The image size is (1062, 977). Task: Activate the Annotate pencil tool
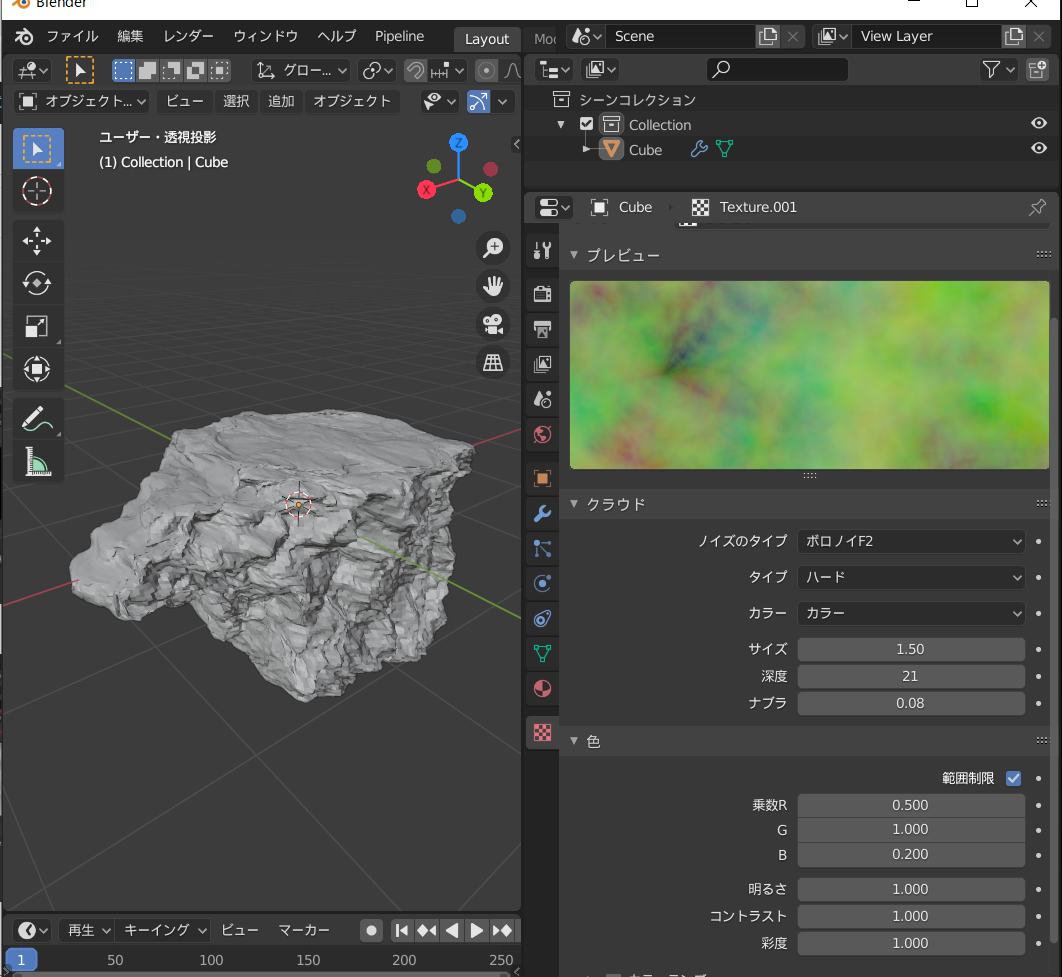tap(37, 417)
